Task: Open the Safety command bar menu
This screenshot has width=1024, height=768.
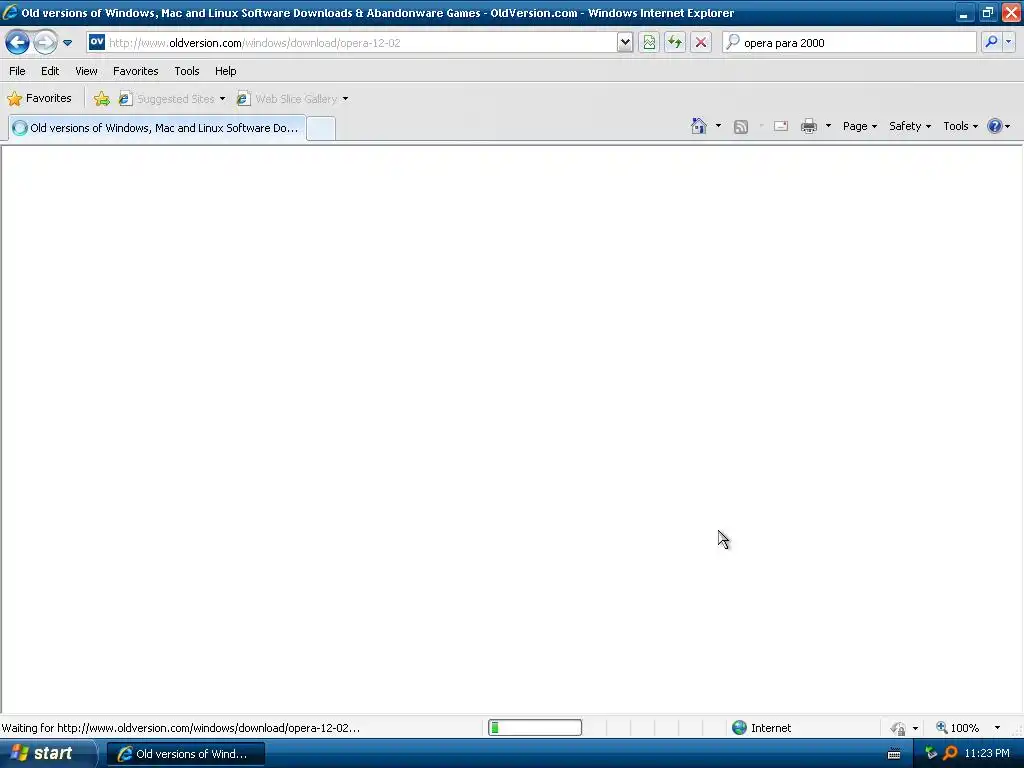Action: [x=910, y=126]
